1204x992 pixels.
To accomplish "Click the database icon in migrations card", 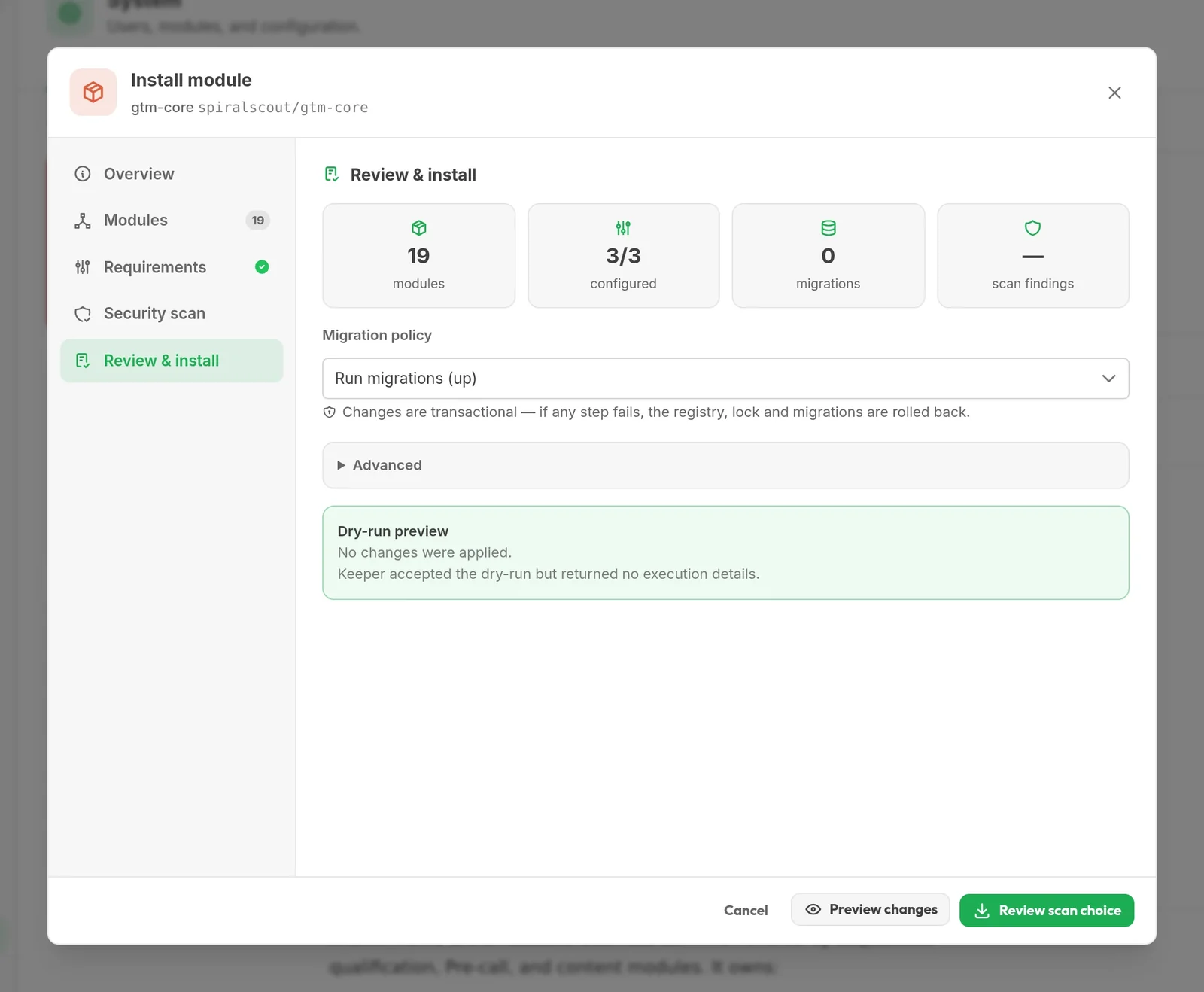I will (x=829, y=228).
